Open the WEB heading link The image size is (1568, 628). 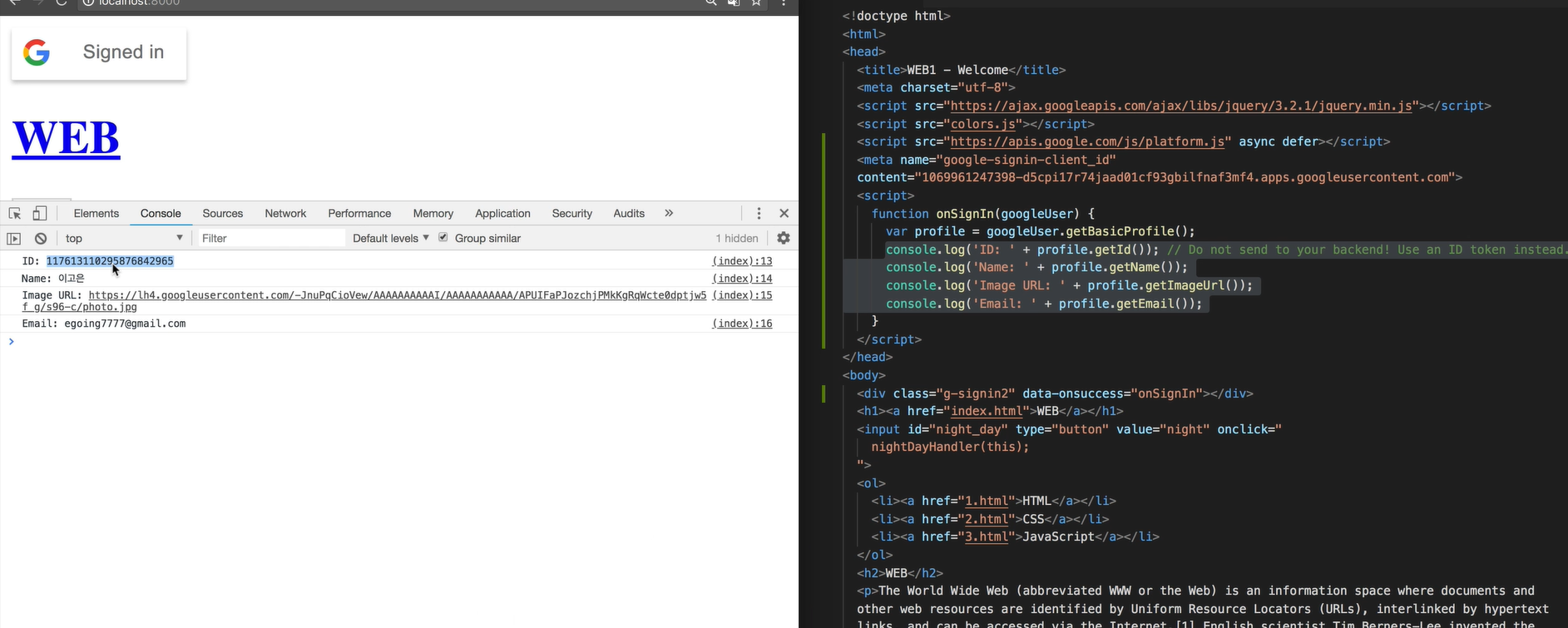[x=67, y=138]
